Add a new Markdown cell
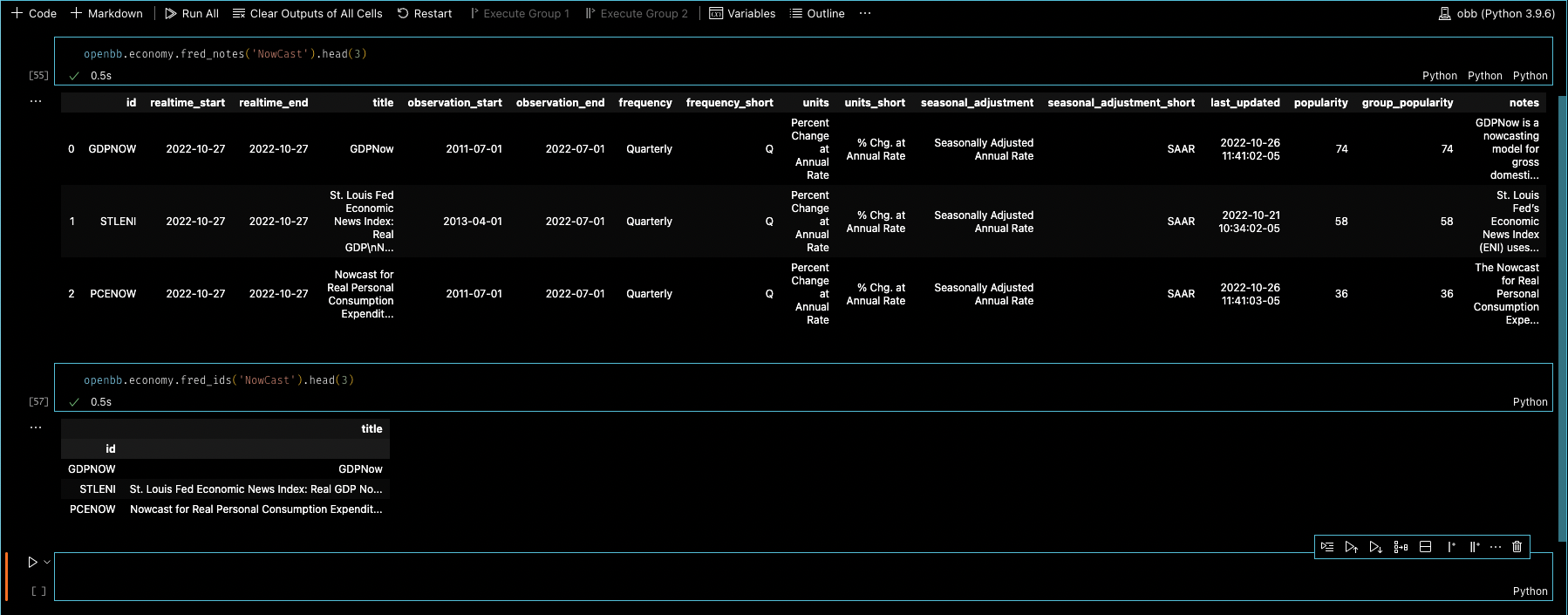The image size is (1568, 615). click(x=106, y=13)
